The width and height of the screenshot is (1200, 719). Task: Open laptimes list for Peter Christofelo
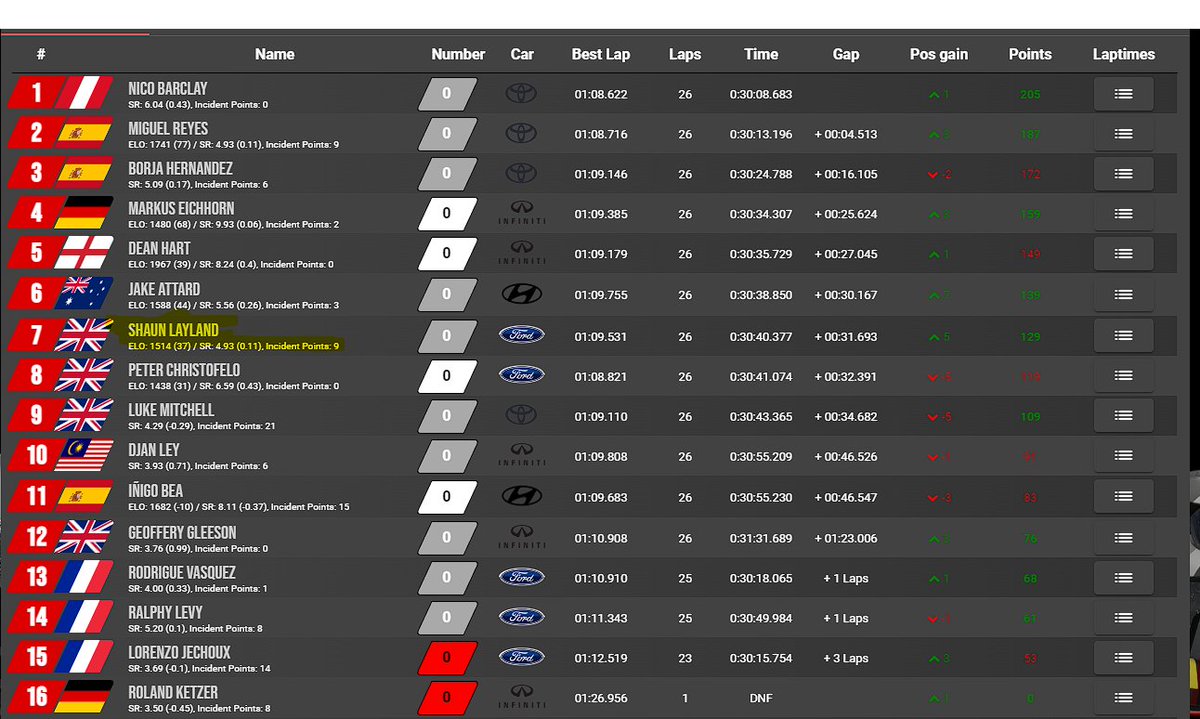(x=1123, y=376)
